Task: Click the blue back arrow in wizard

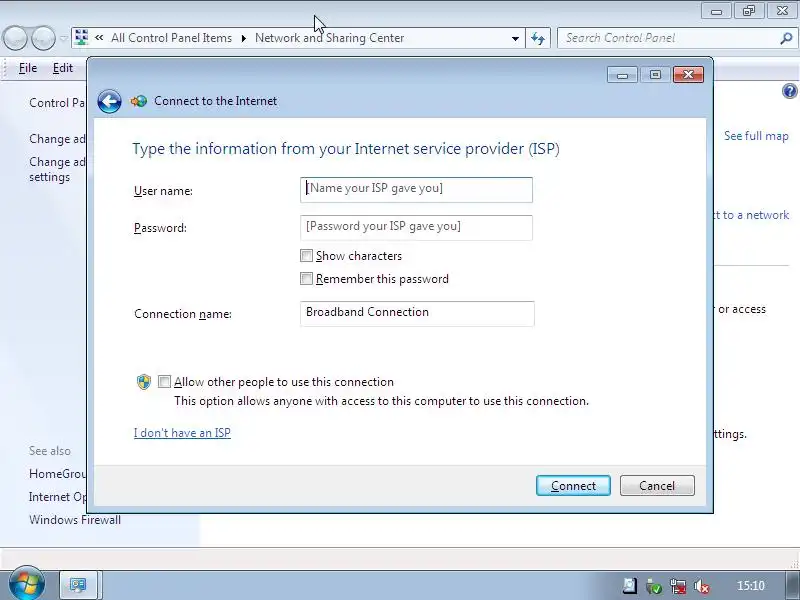Action: click(109, 101)
